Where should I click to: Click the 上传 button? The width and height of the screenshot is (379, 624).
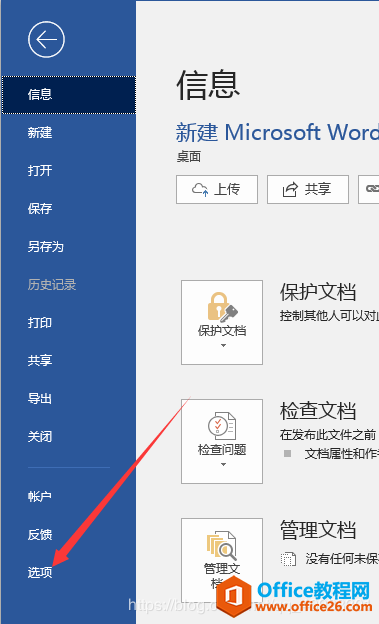pyautogui.click(x=217, y=189)
